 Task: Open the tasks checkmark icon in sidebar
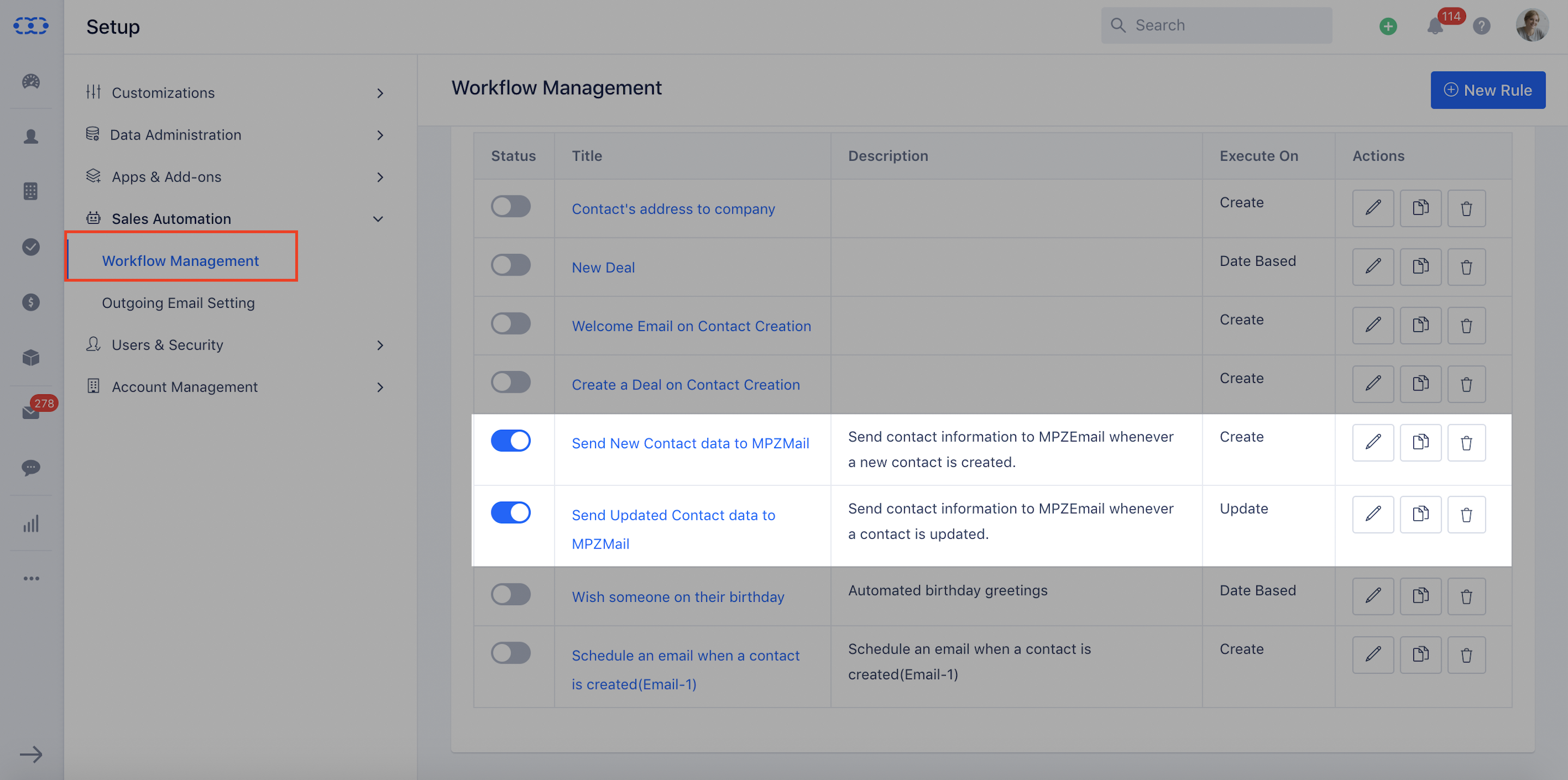(31, 246)
